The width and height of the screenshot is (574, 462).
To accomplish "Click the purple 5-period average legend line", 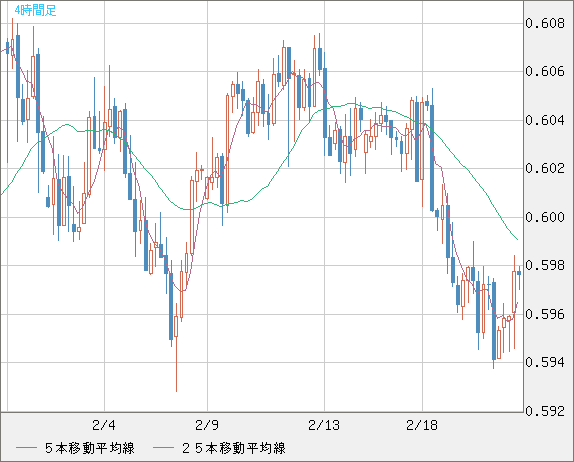I will click(x=26, y=448).
